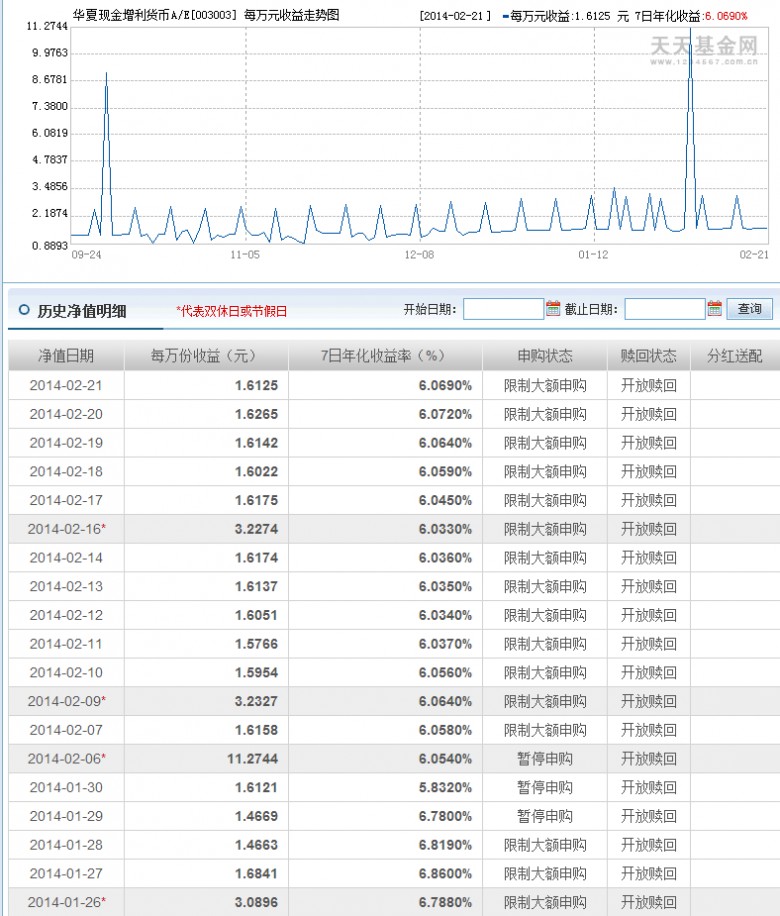Click the date cell 2014-02-19

click(x=66, y=443)
